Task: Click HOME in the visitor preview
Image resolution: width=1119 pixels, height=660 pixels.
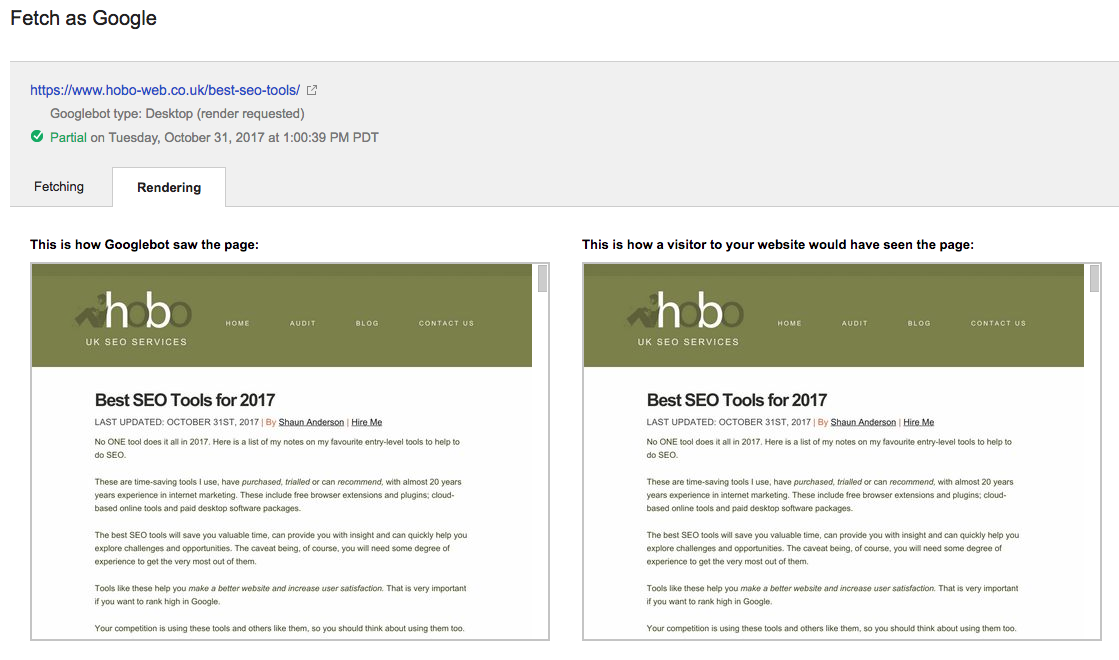Action: [789, 323]
